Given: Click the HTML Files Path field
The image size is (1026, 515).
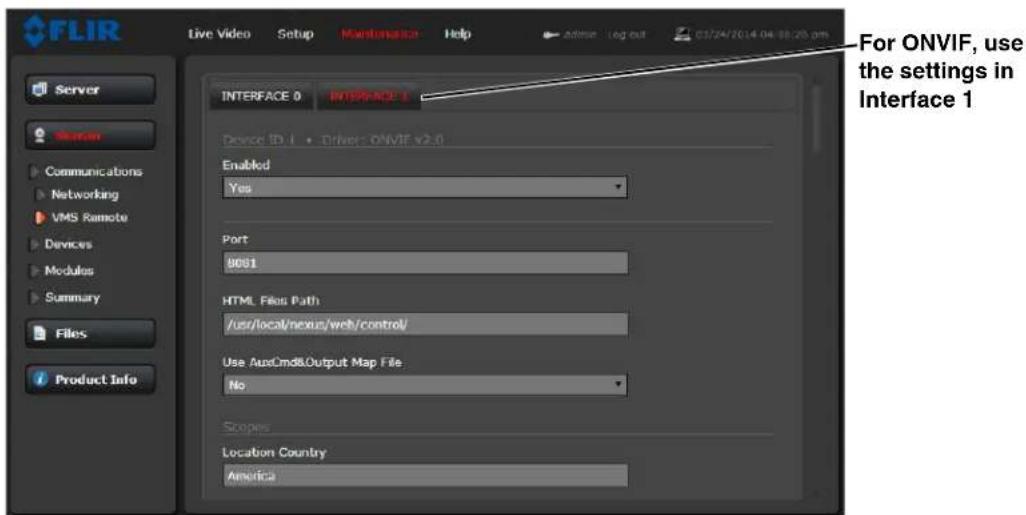Looking at the screenshot, I should [x=425, y=325].
